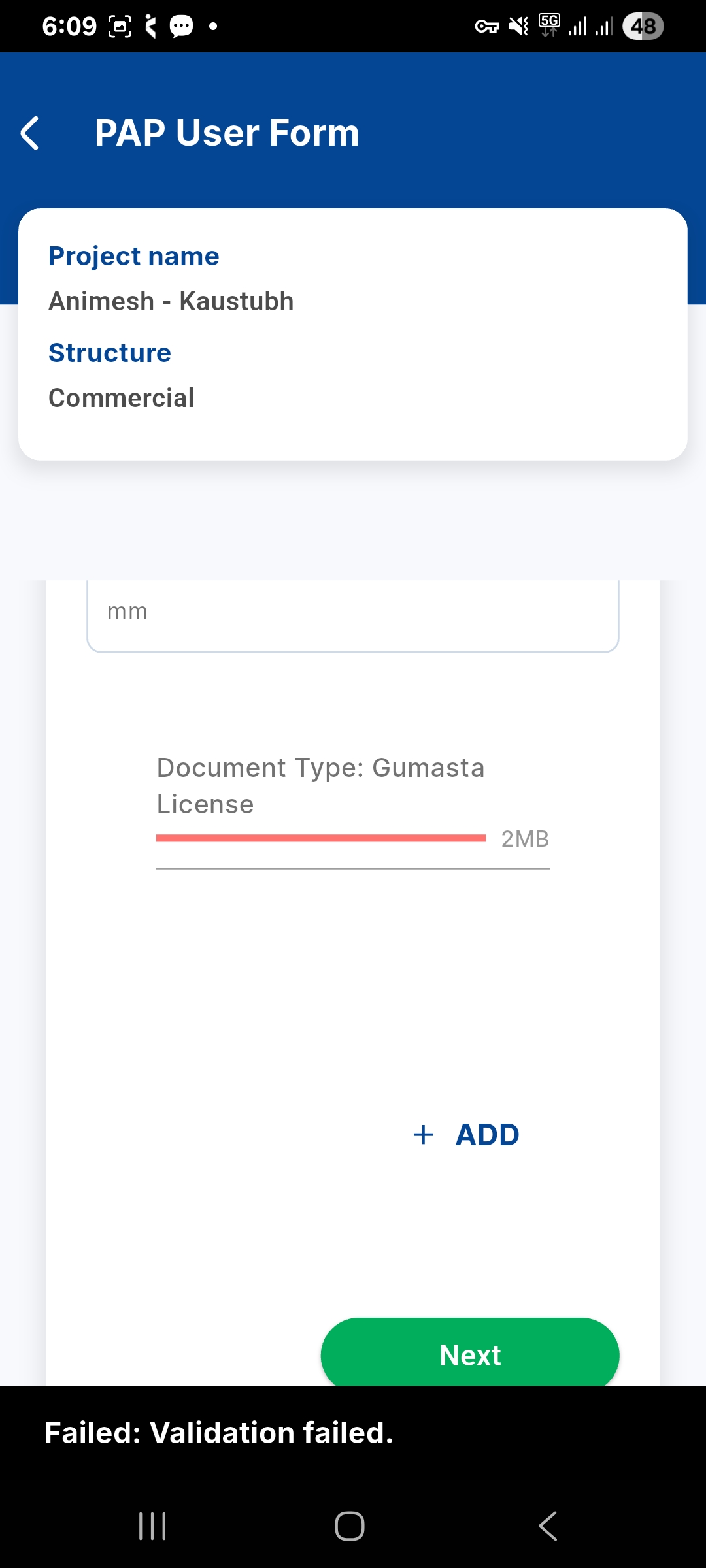Tap the red upload progress bar

point(320,838)
